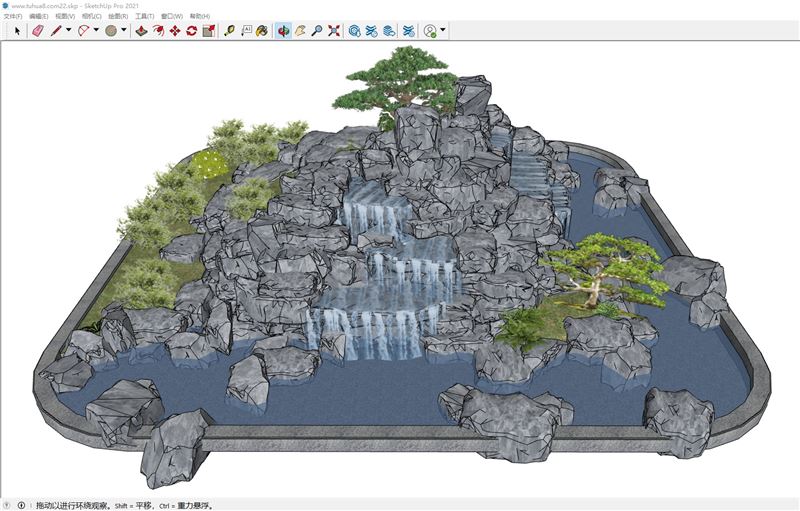
Task: Open the 视图(V) menu
Action: tap(65, 16)
